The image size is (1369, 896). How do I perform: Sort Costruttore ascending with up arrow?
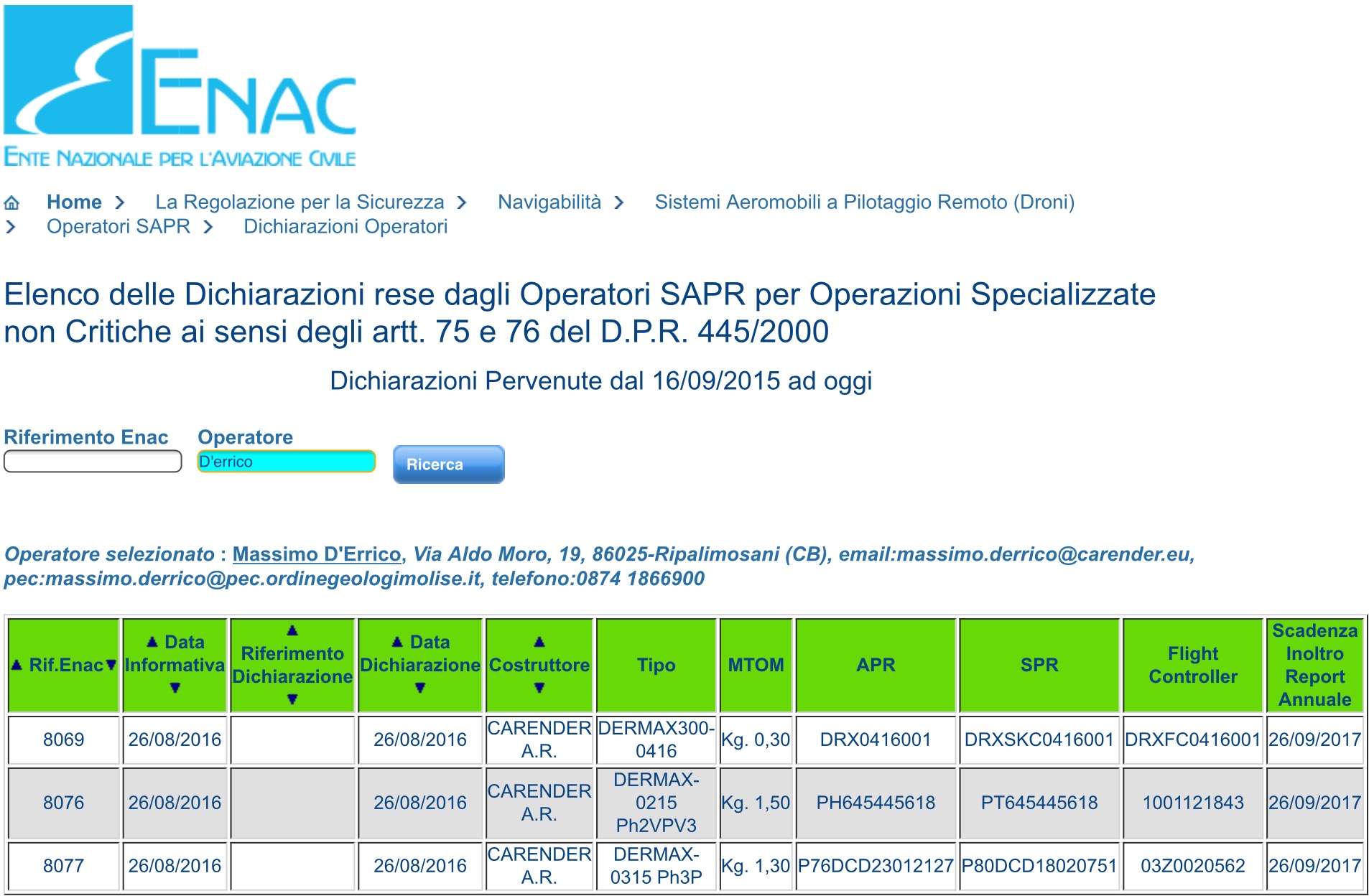[539, 642]
